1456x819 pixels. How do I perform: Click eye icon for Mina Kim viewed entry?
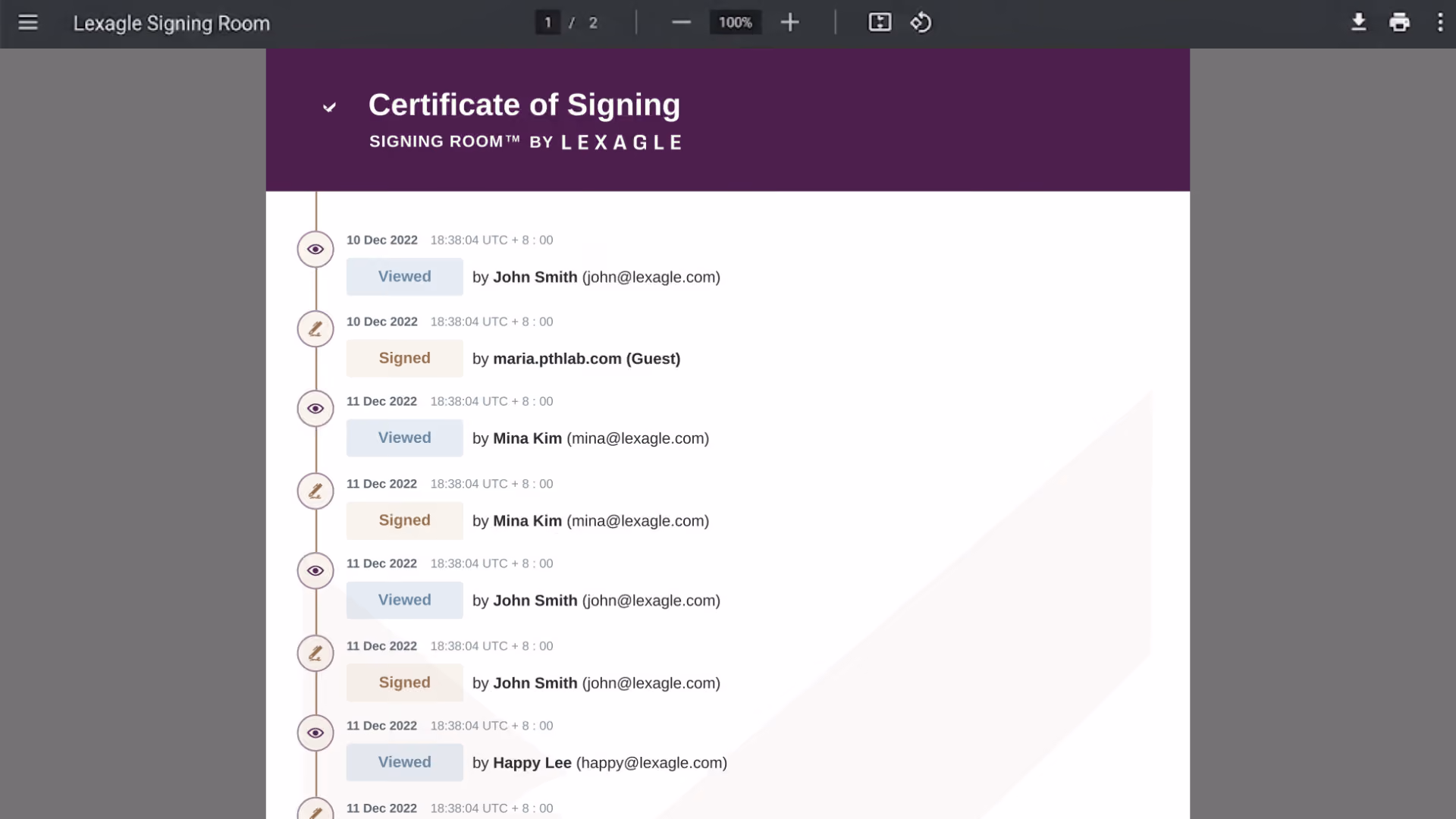click(x=315, y=409)
